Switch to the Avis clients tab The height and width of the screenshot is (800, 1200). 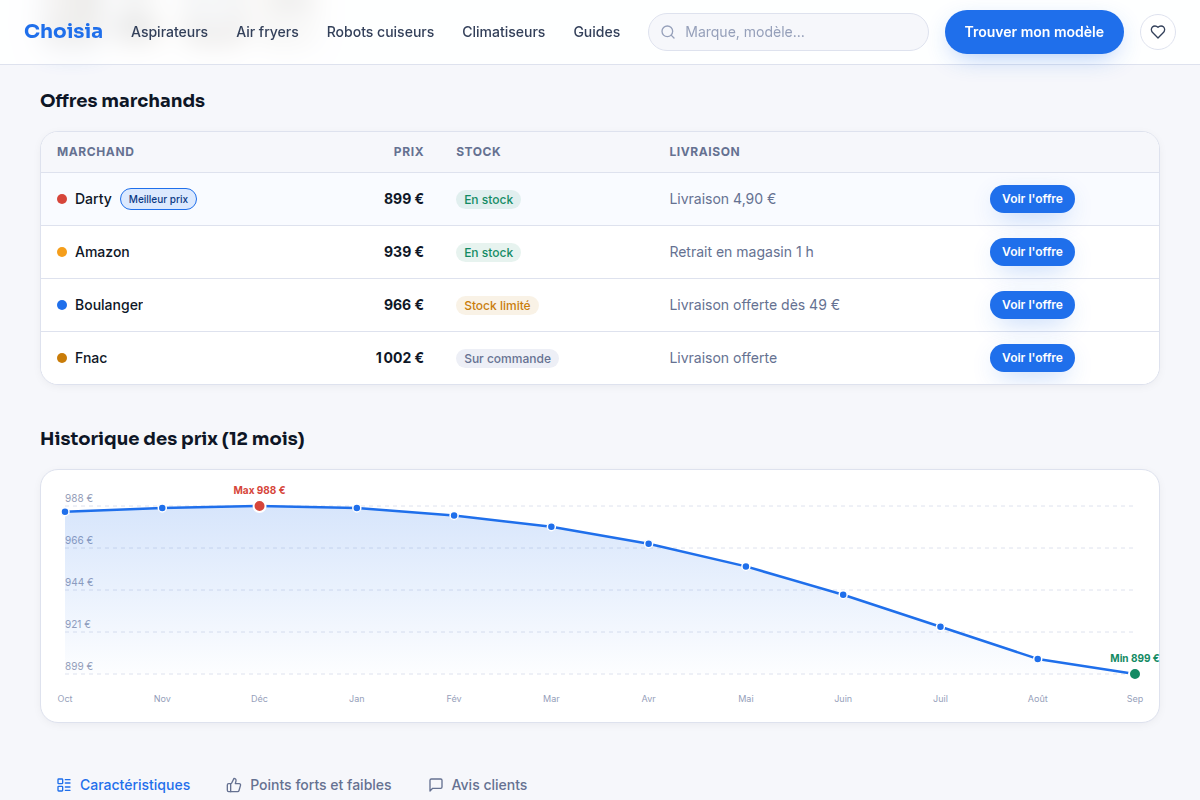click(x=477, y=785)
